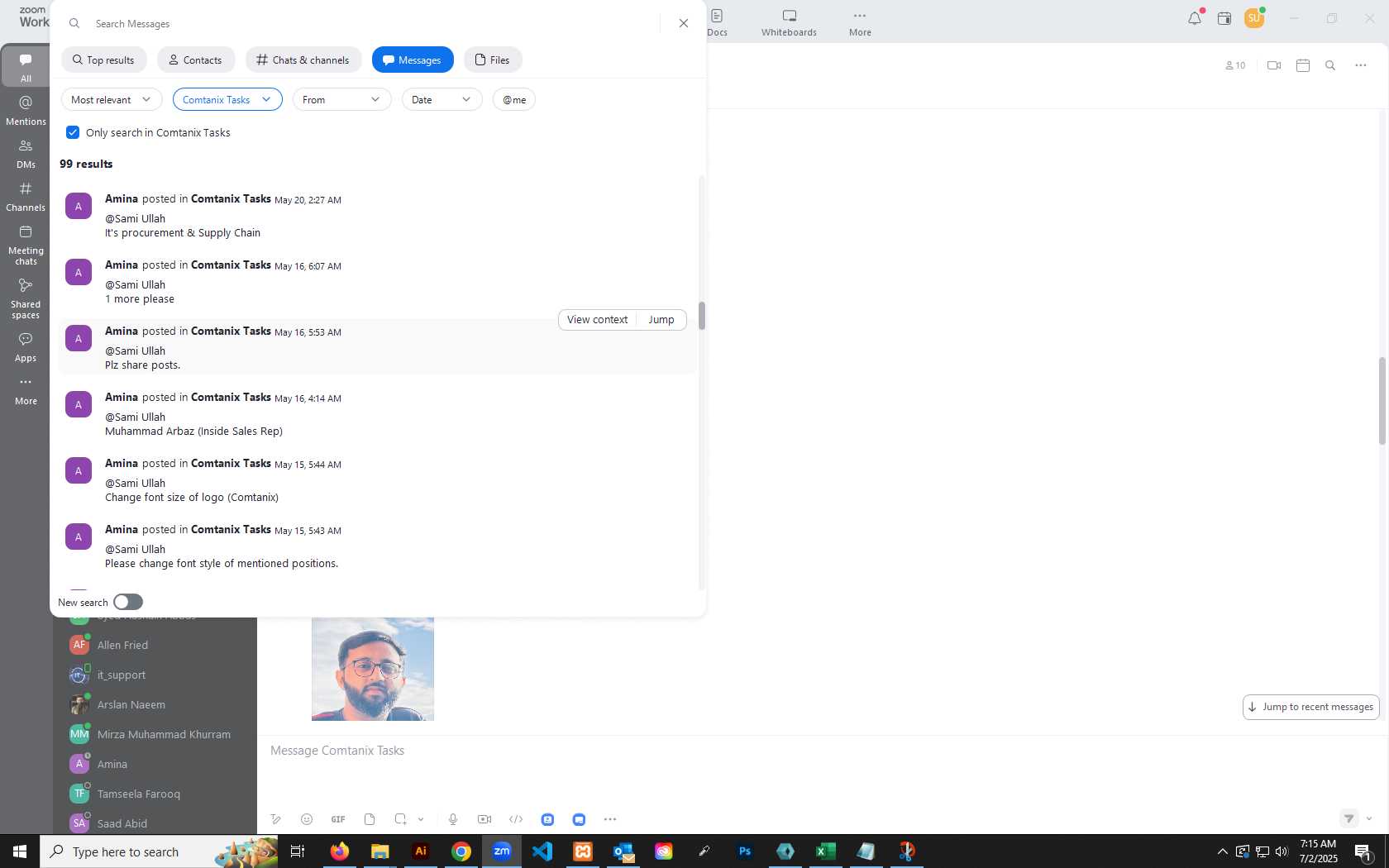Open the GIF picker in composer
Screen dimensions: 1389x868
(338, 819)
